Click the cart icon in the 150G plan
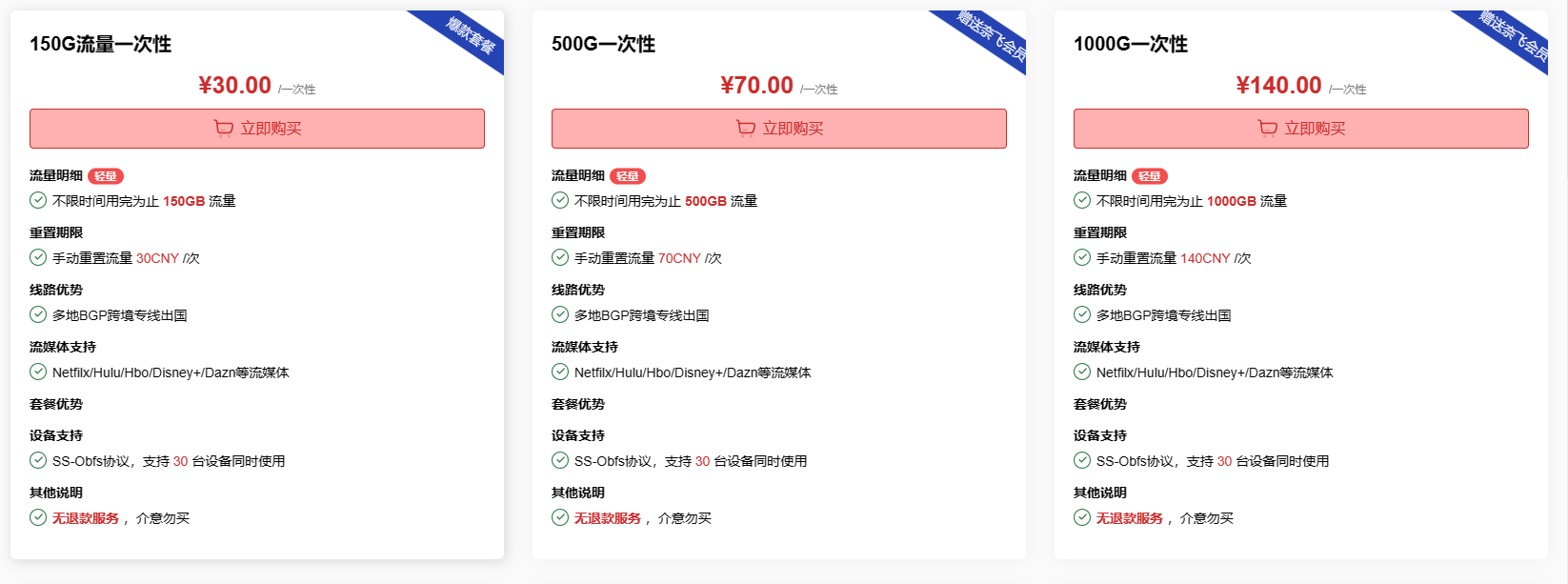The width and height of the screenshot is (1568, 584). point(224,129)
